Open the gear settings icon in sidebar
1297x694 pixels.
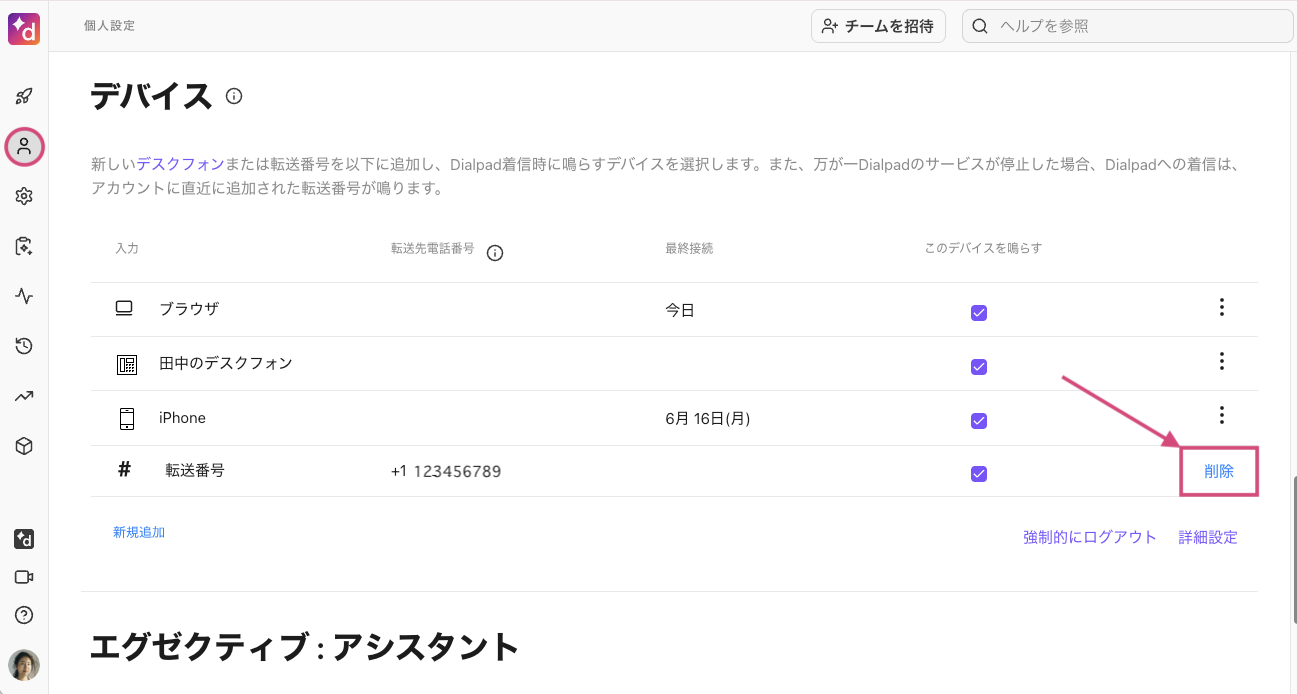pyautogui.click(x=24, y=196)
